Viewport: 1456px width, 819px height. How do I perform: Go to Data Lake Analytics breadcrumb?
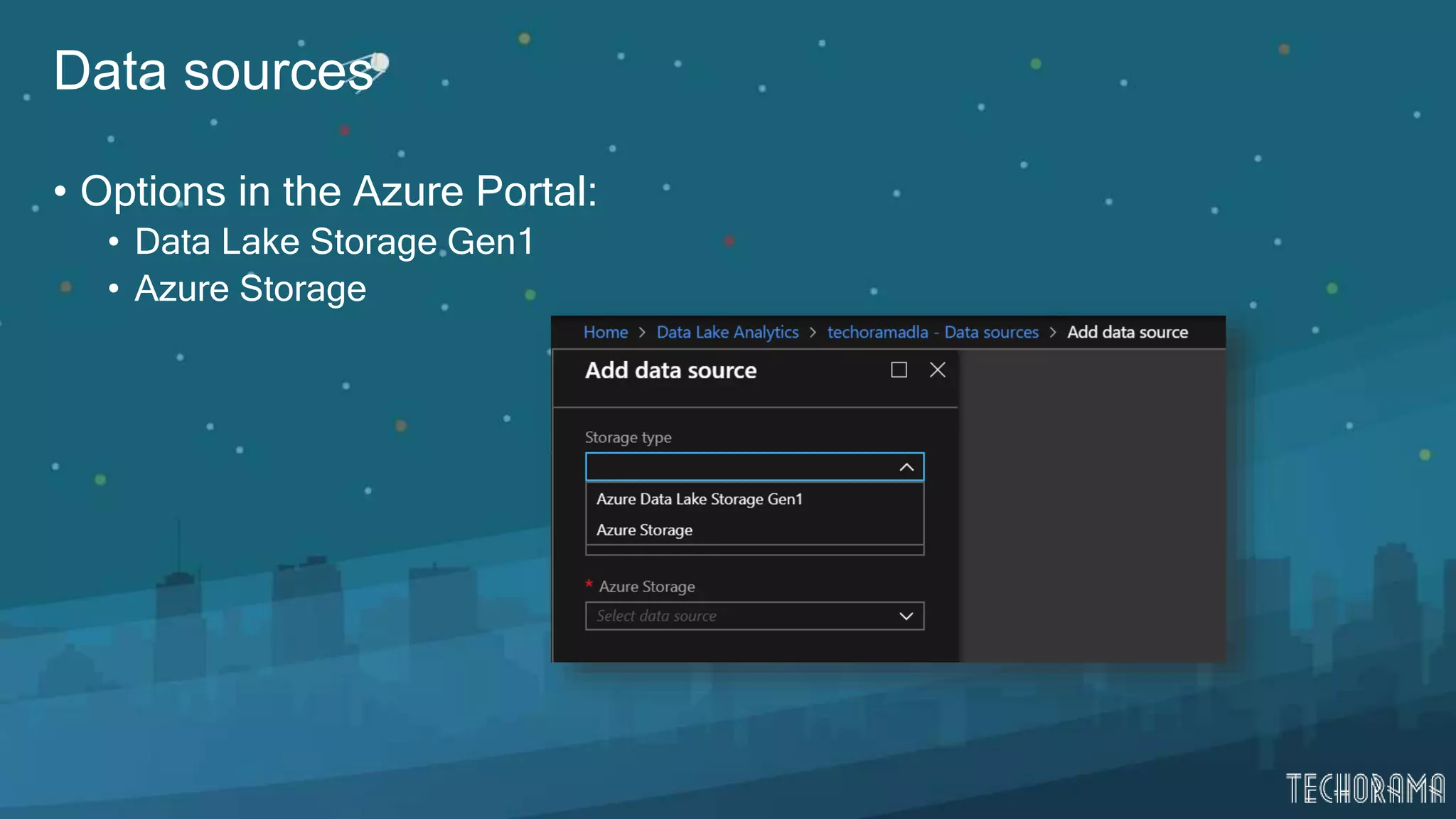pos(727,332)
